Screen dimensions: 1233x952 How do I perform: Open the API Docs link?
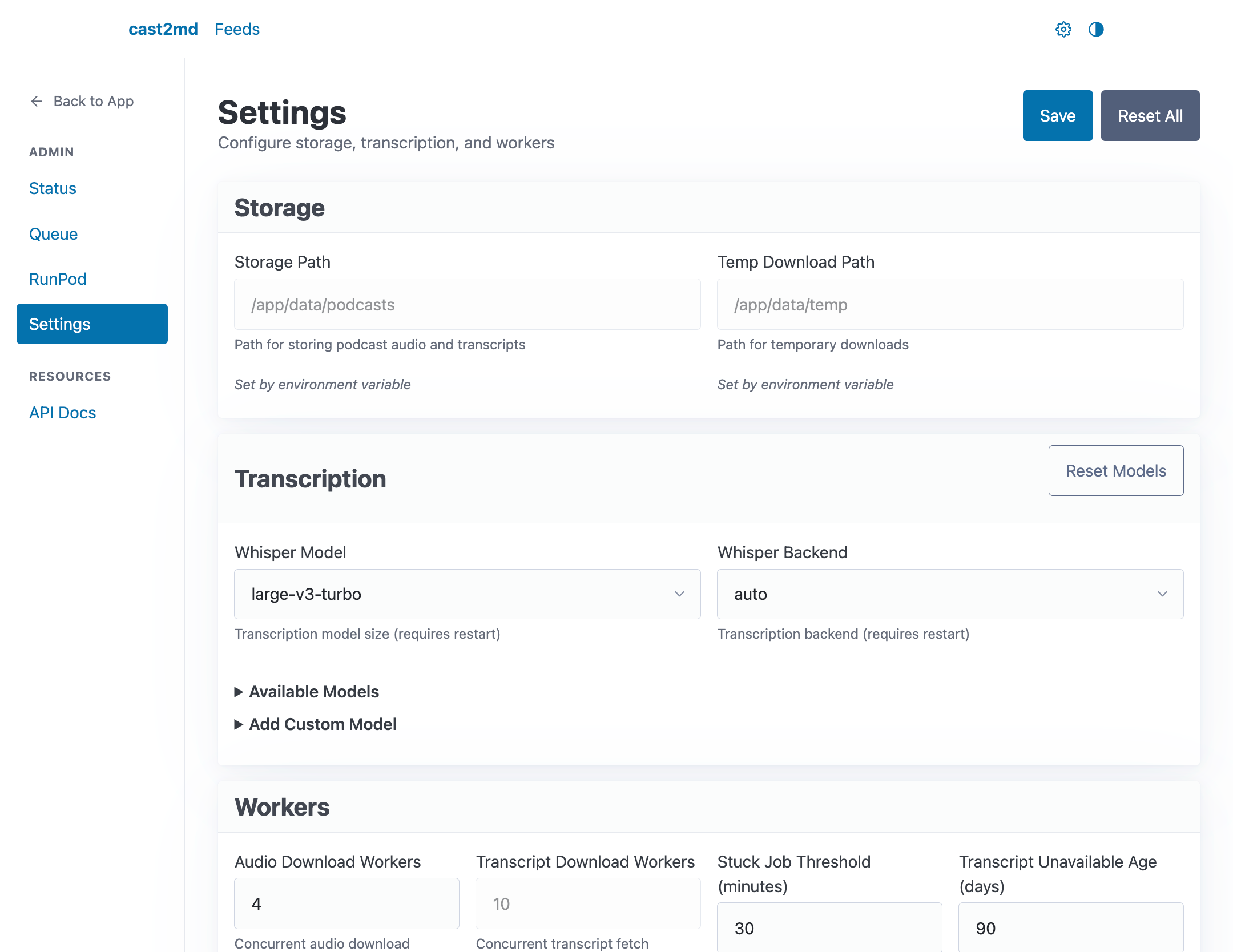tap(62, 413)
